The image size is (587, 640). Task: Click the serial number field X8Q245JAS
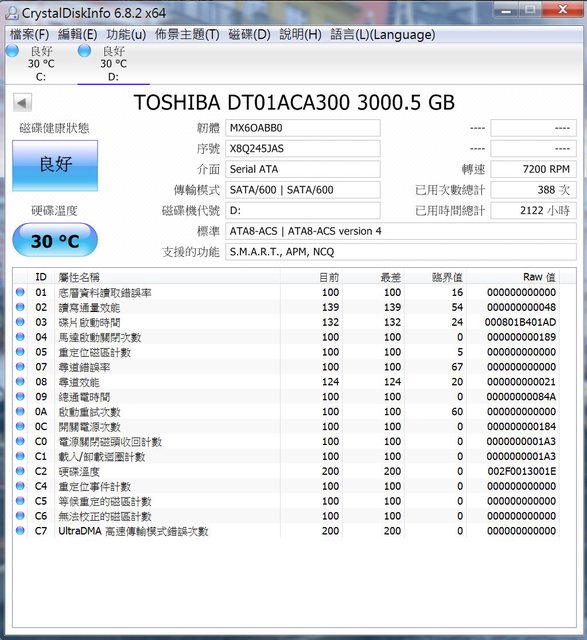(302, 149)
